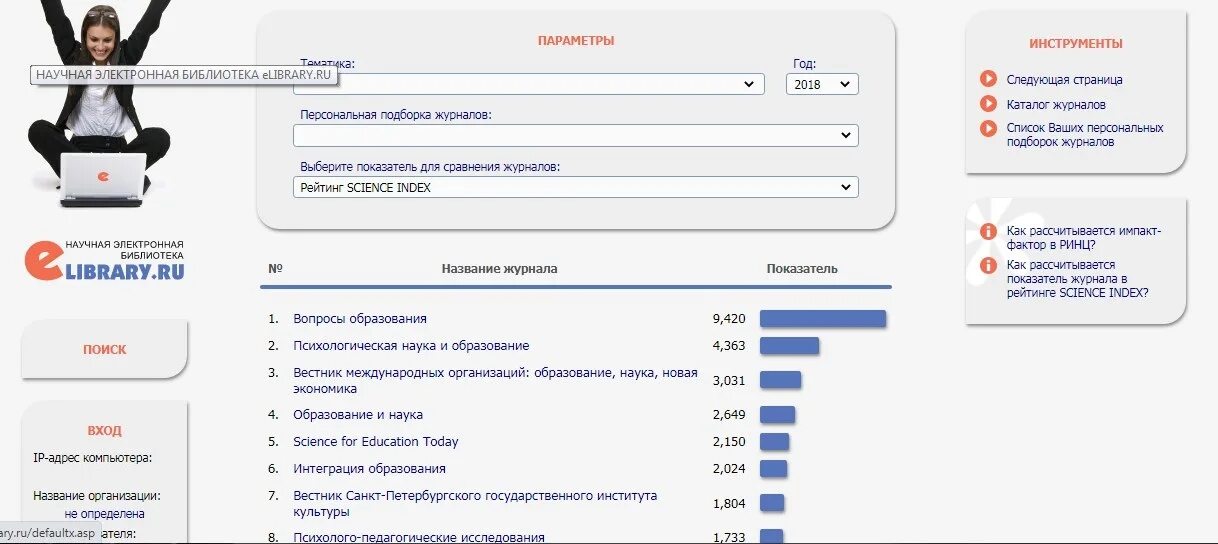The image size is (1218, 544).
Task: Click the bar for Психологическая наука и образование
Action: click(x=789, y=346)
